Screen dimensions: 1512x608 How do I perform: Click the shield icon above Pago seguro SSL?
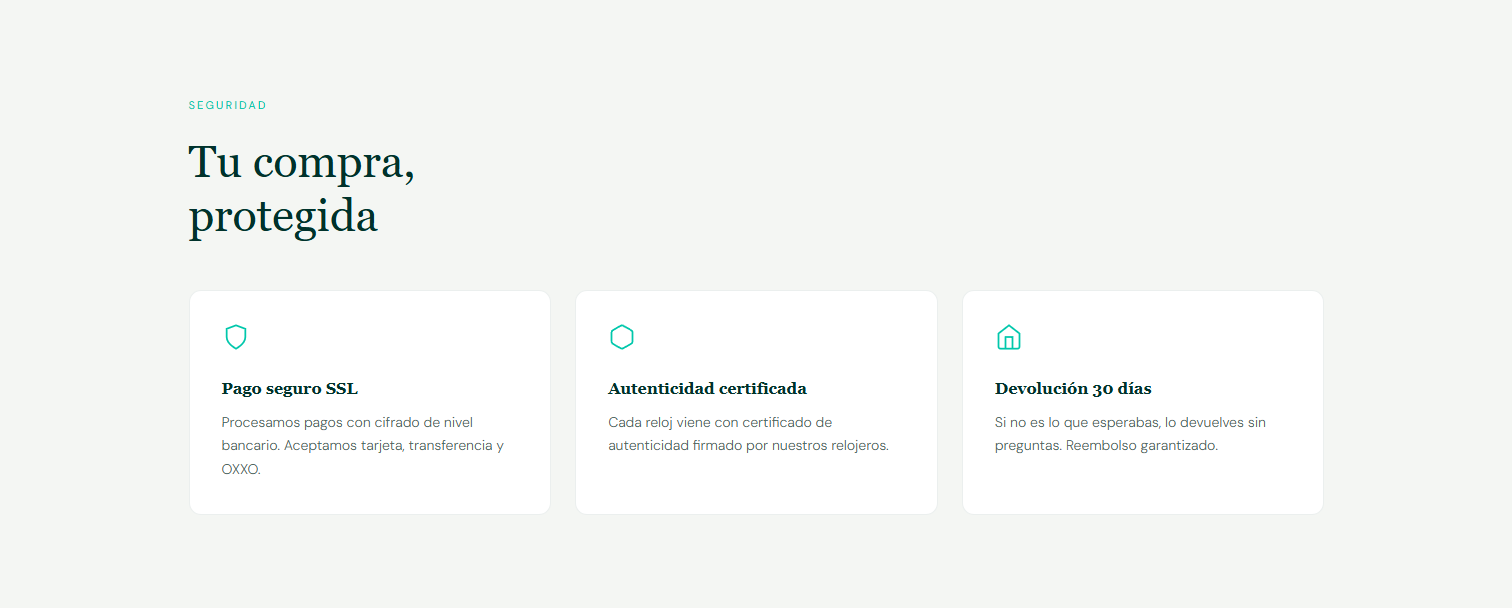(x=235, y=337)
